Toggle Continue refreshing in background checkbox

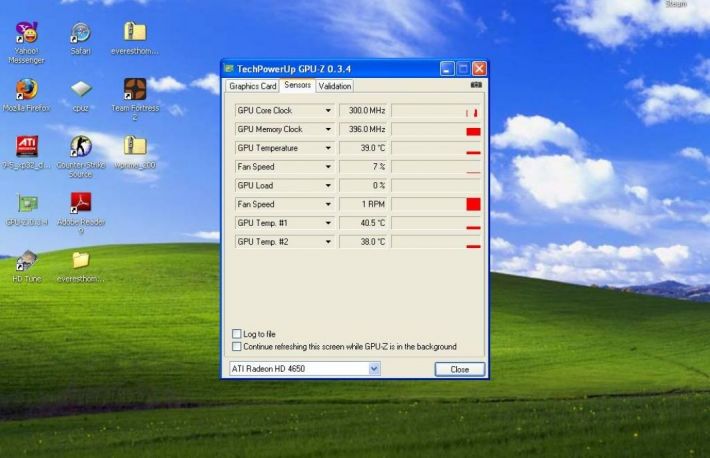[x=237, y=347]
